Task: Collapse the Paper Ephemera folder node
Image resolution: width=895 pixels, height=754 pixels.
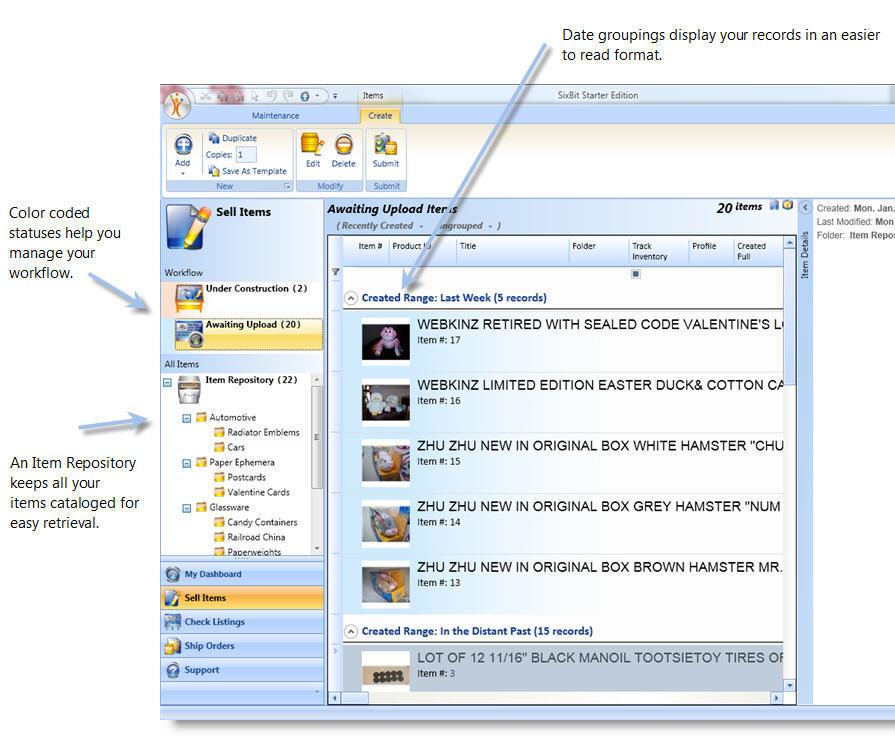Action: click(186, 463)
